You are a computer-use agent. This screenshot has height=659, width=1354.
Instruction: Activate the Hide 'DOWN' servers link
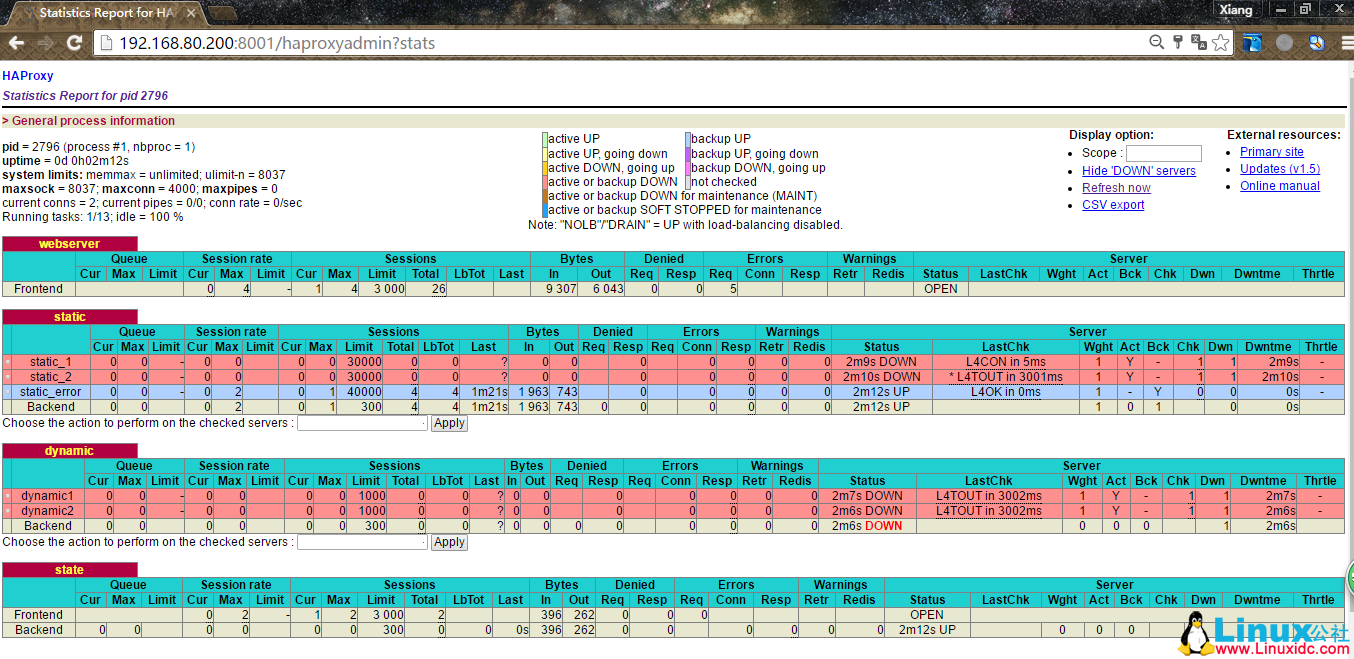click(x=1139, y=171)
